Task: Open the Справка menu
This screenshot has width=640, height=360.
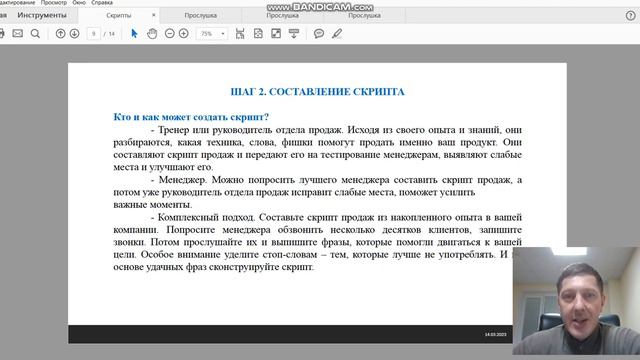Action: [102, 2]
